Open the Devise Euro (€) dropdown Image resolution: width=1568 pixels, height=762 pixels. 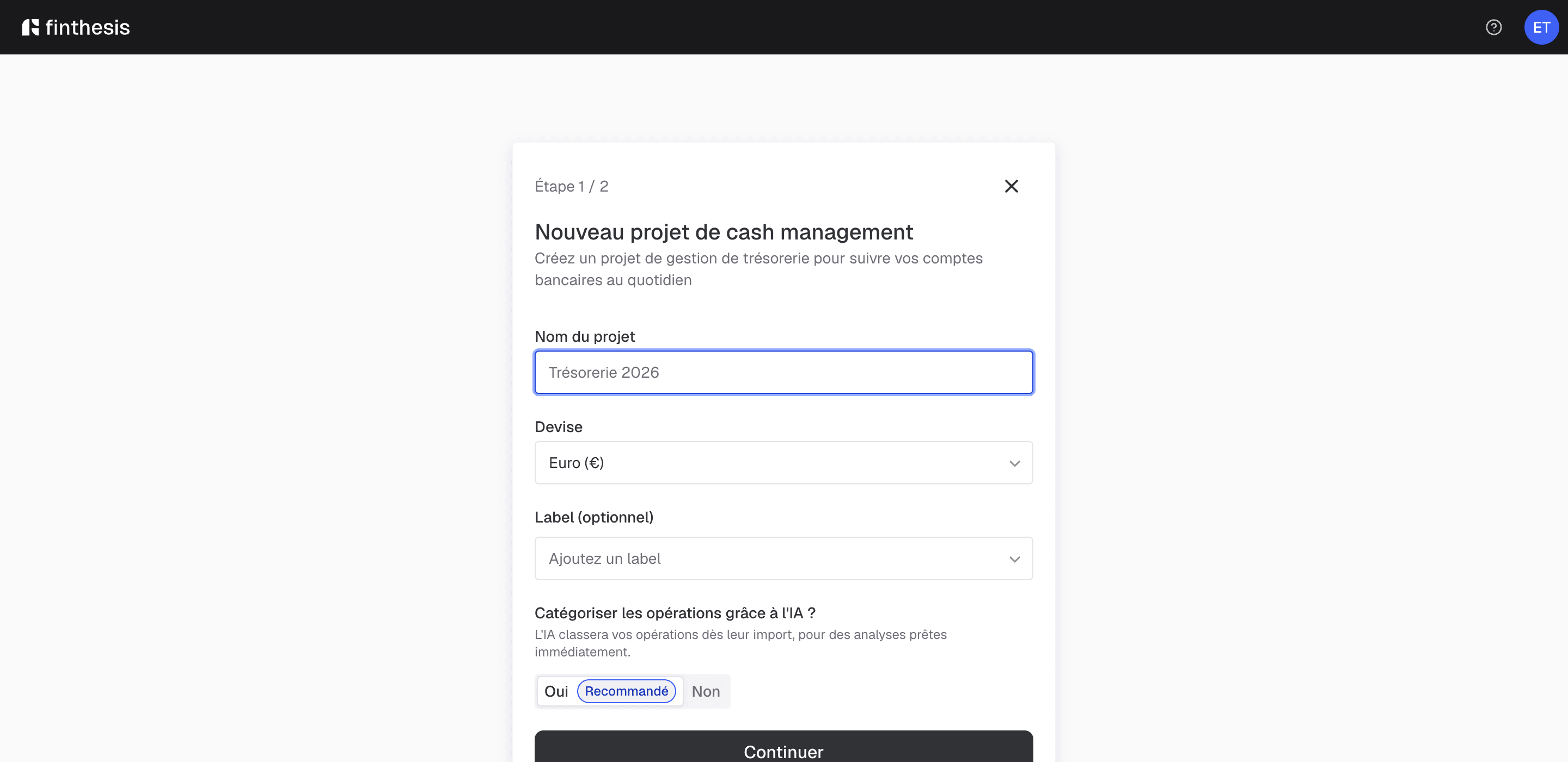[x=783, y=463]
